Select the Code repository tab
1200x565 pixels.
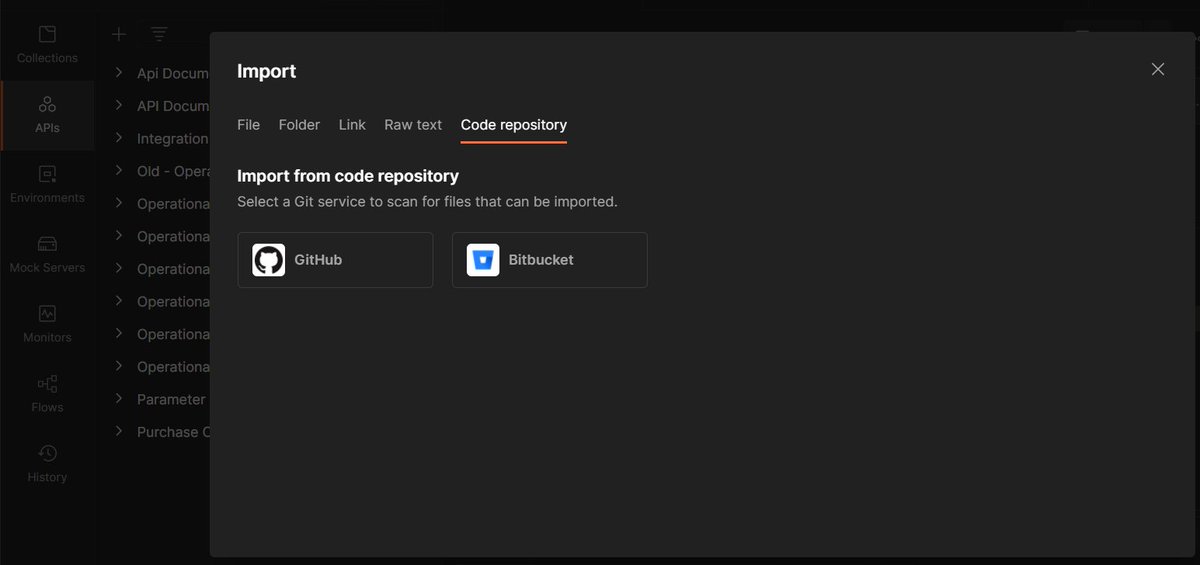point(514,125)
